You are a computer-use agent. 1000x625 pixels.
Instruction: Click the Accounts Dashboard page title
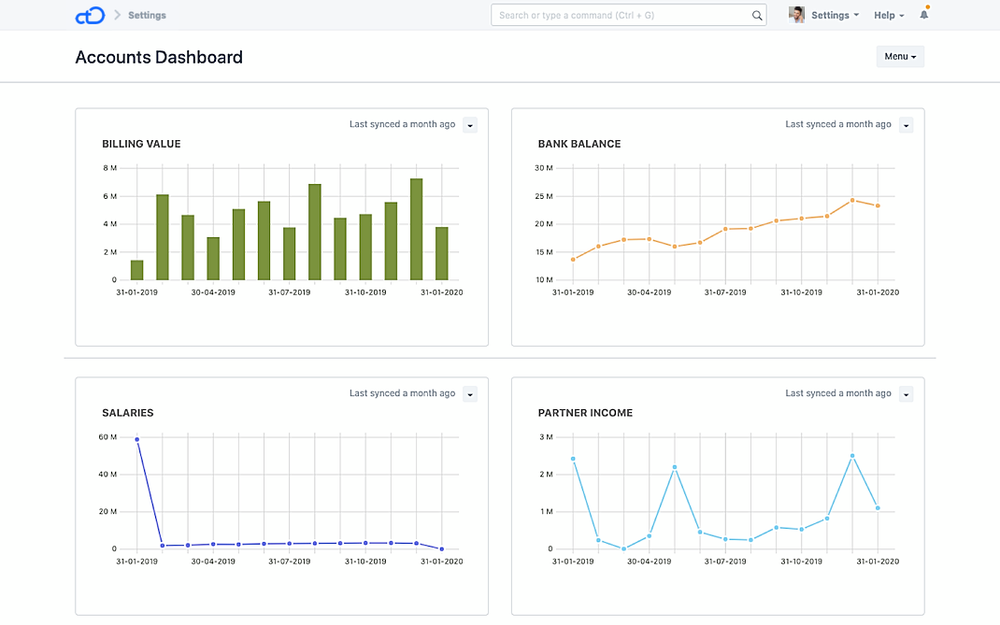[x=159, y=57]
